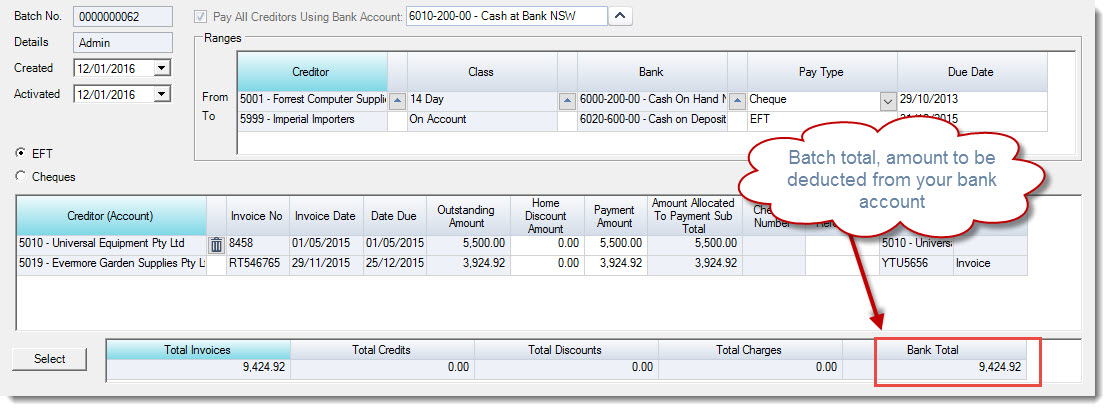This screenshot has width=1110, height=411.
Task: Click invoice number RT546765
Action: 258,264
